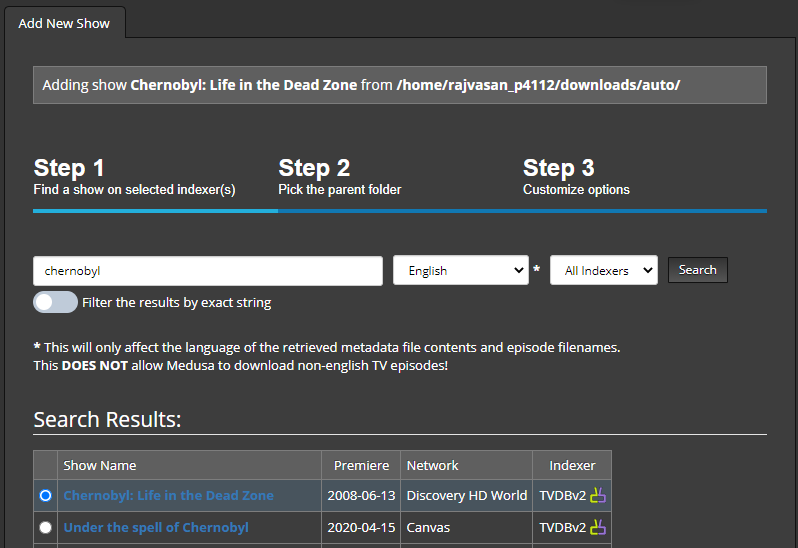
Task: Open the Under the spell of Chernobyl link
Action: point(156,527)
